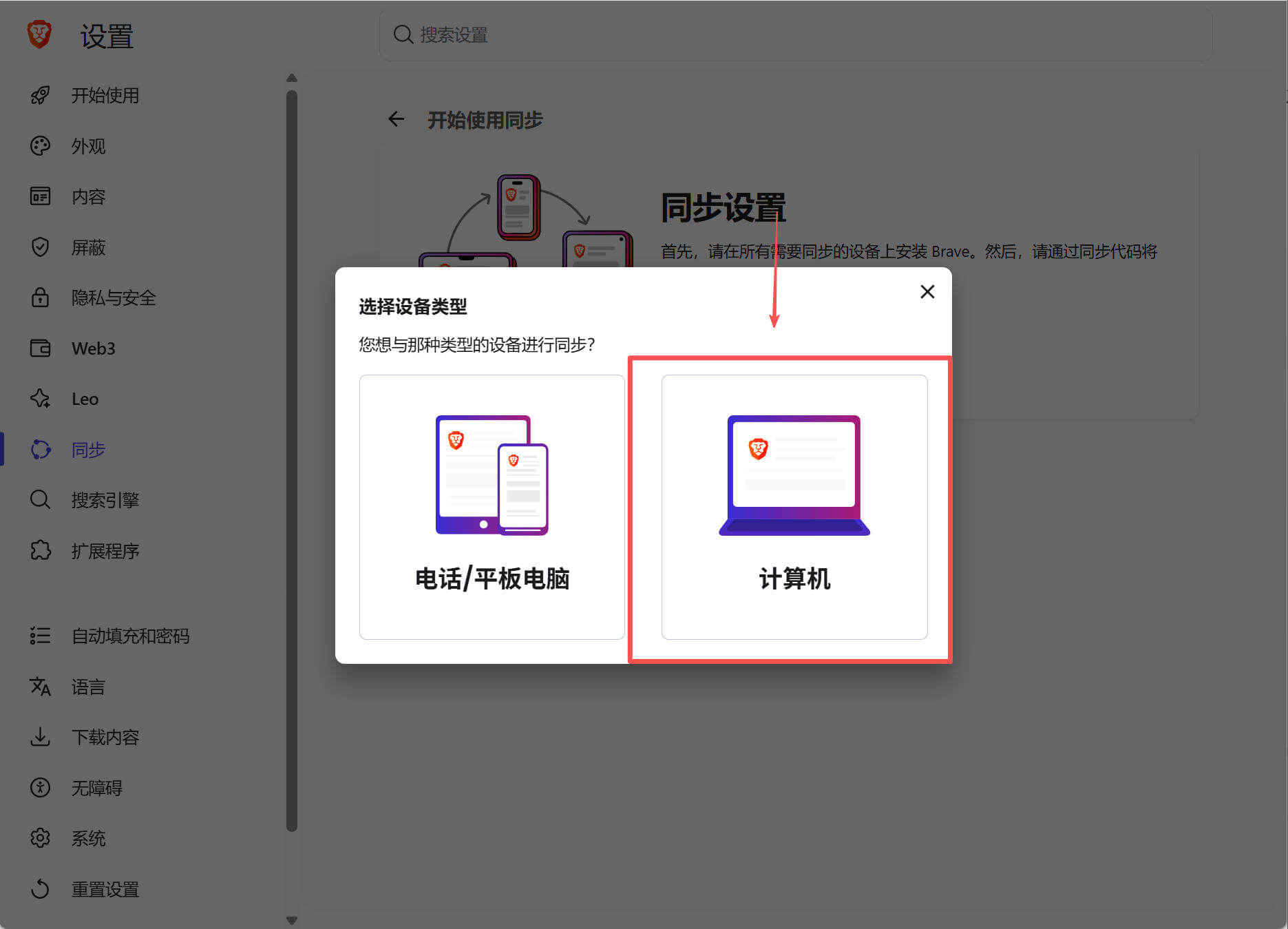Click the content icon beside 内容
Image resolution: width=1288 pixels, height=929 pixels.
pyautogui.click(x=40, y=196)
